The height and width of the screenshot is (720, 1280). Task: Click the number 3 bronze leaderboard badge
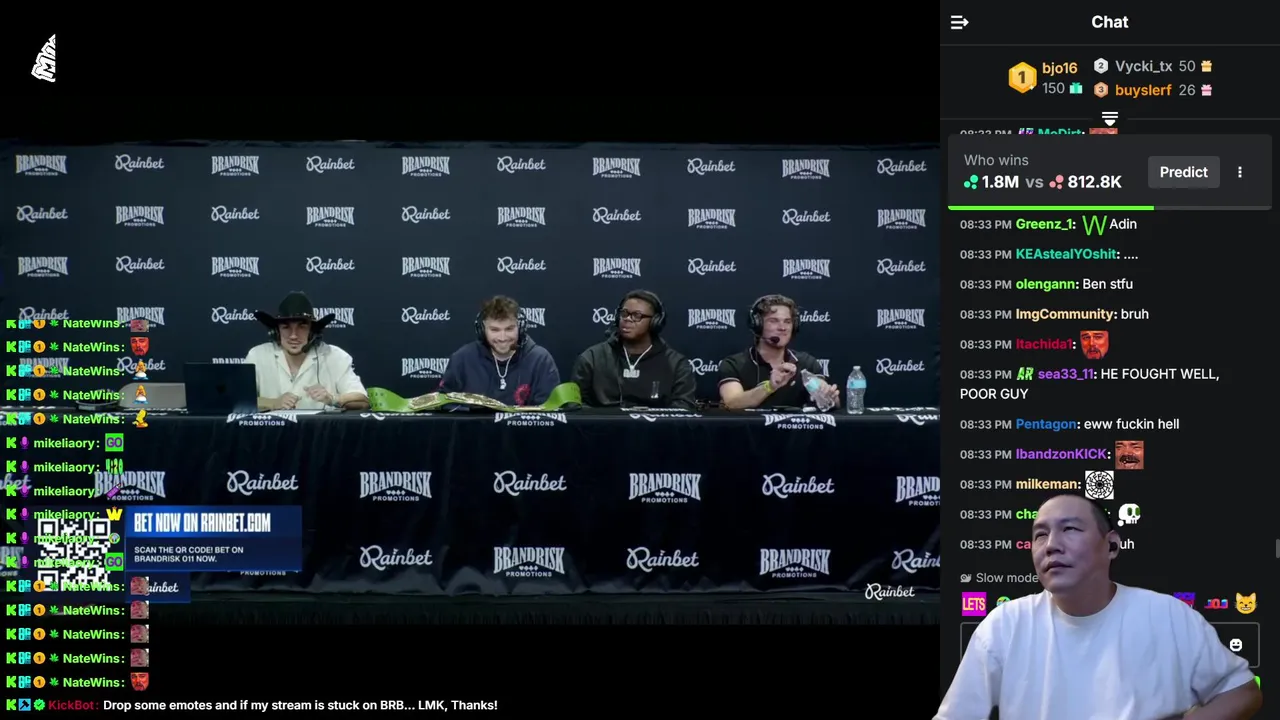point(1101,90)
